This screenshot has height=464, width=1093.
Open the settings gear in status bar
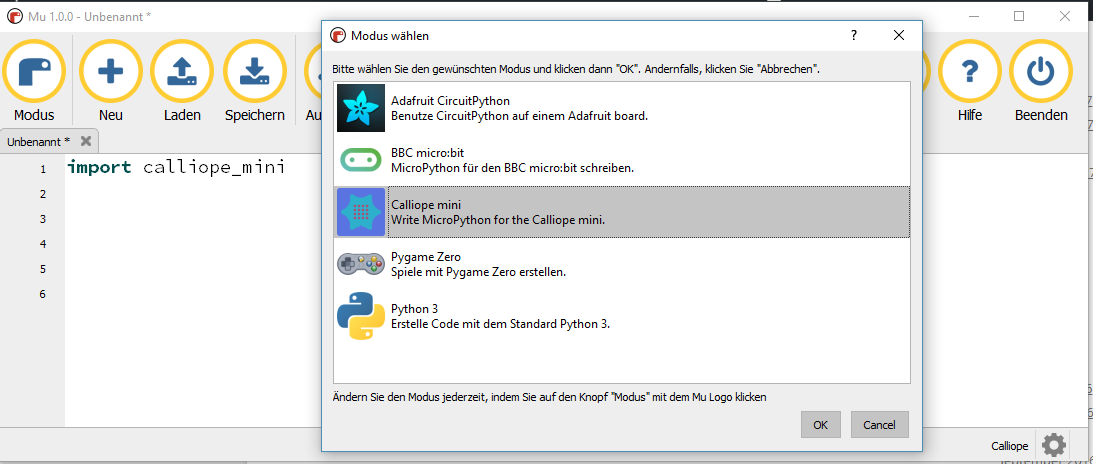(1053, 444)
